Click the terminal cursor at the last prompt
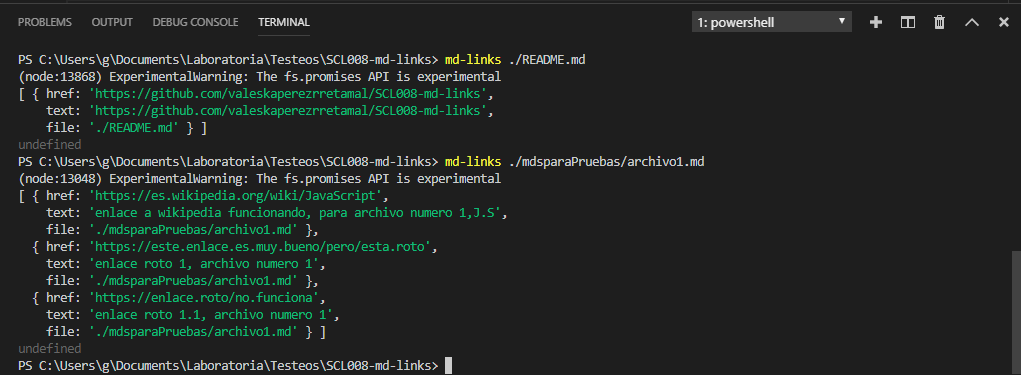This screenshot has width=1021, height=375. coord(448,366)
